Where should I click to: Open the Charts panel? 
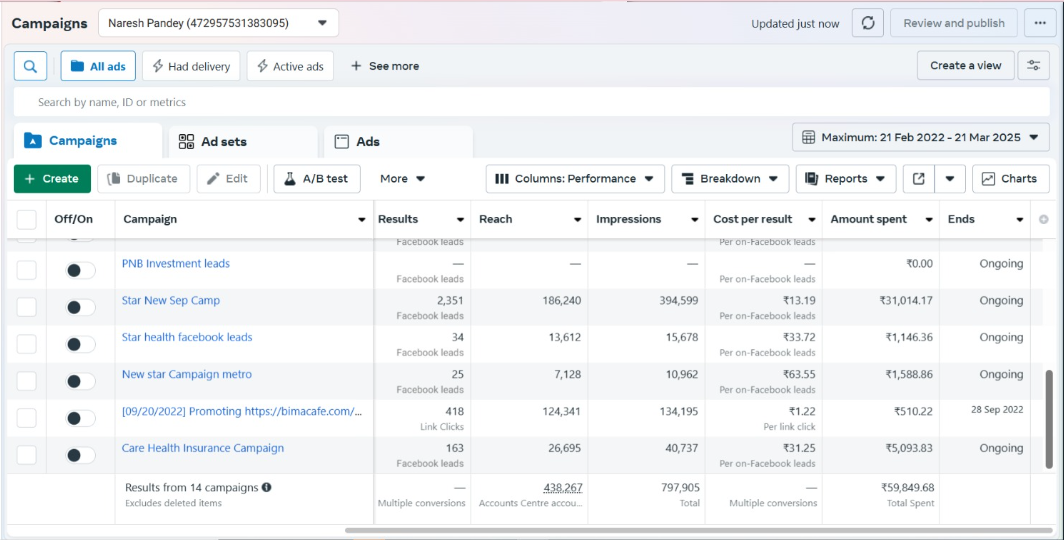1010,179
